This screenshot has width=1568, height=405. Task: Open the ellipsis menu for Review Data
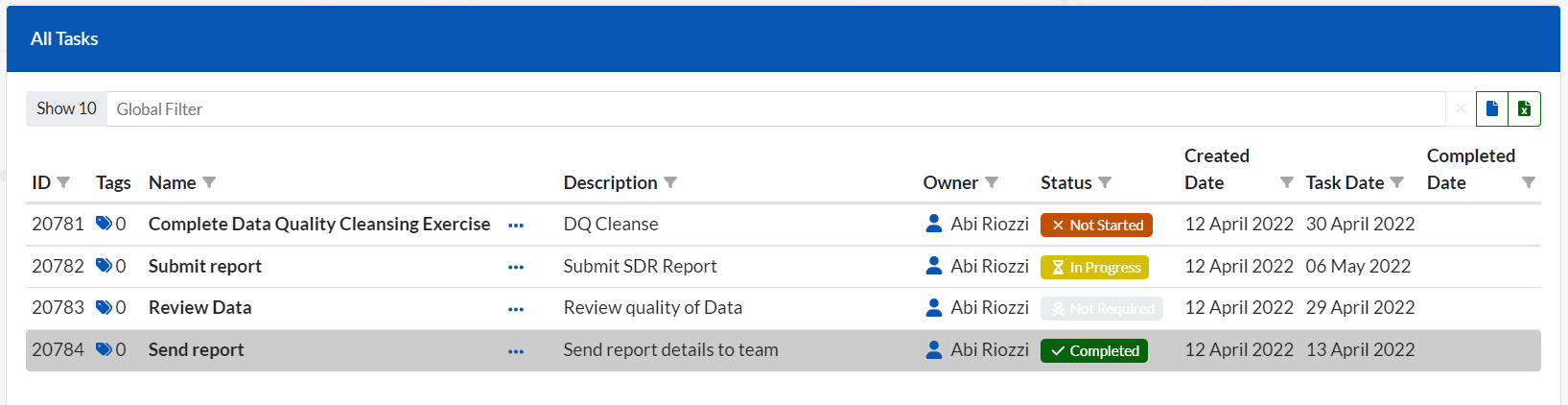516,309
